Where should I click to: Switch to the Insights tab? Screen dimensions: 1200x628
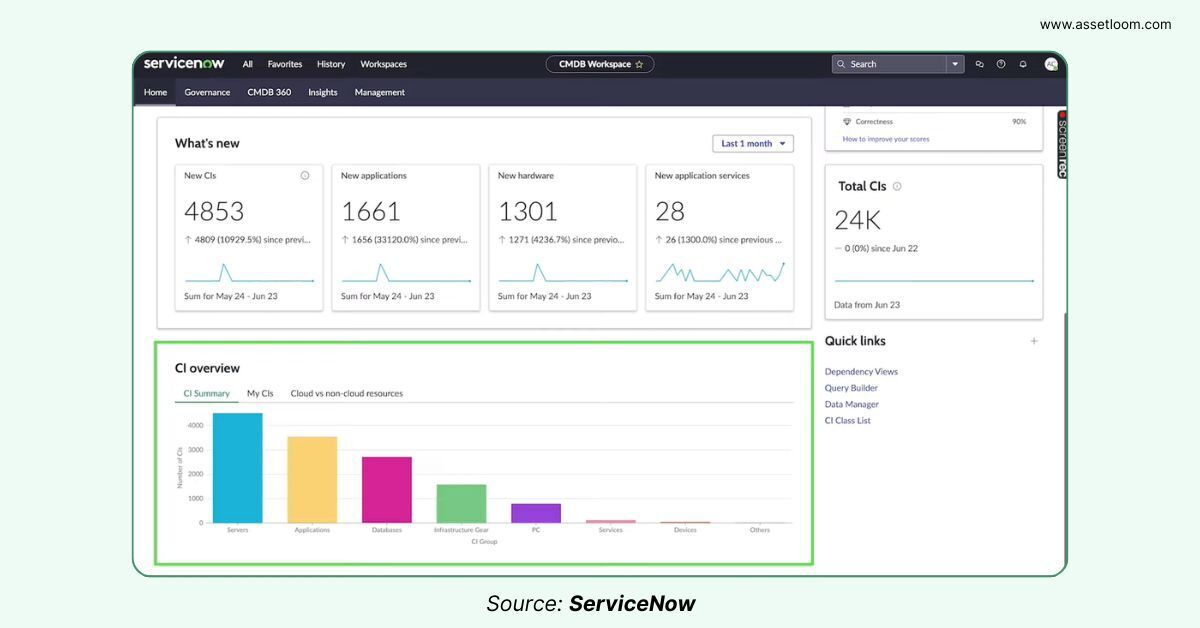323,92
